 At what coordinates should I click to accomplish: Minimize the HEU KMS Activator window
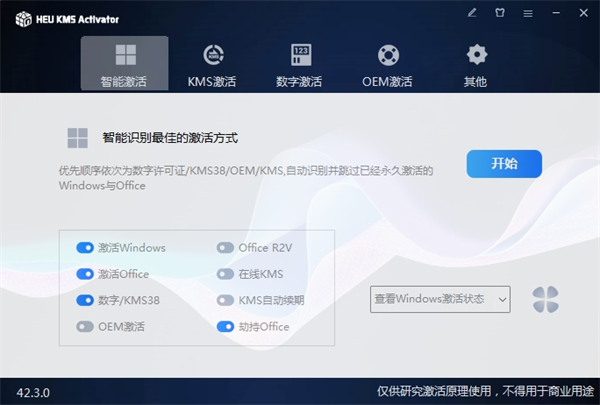pyautogui.click(x=556, y=13)
